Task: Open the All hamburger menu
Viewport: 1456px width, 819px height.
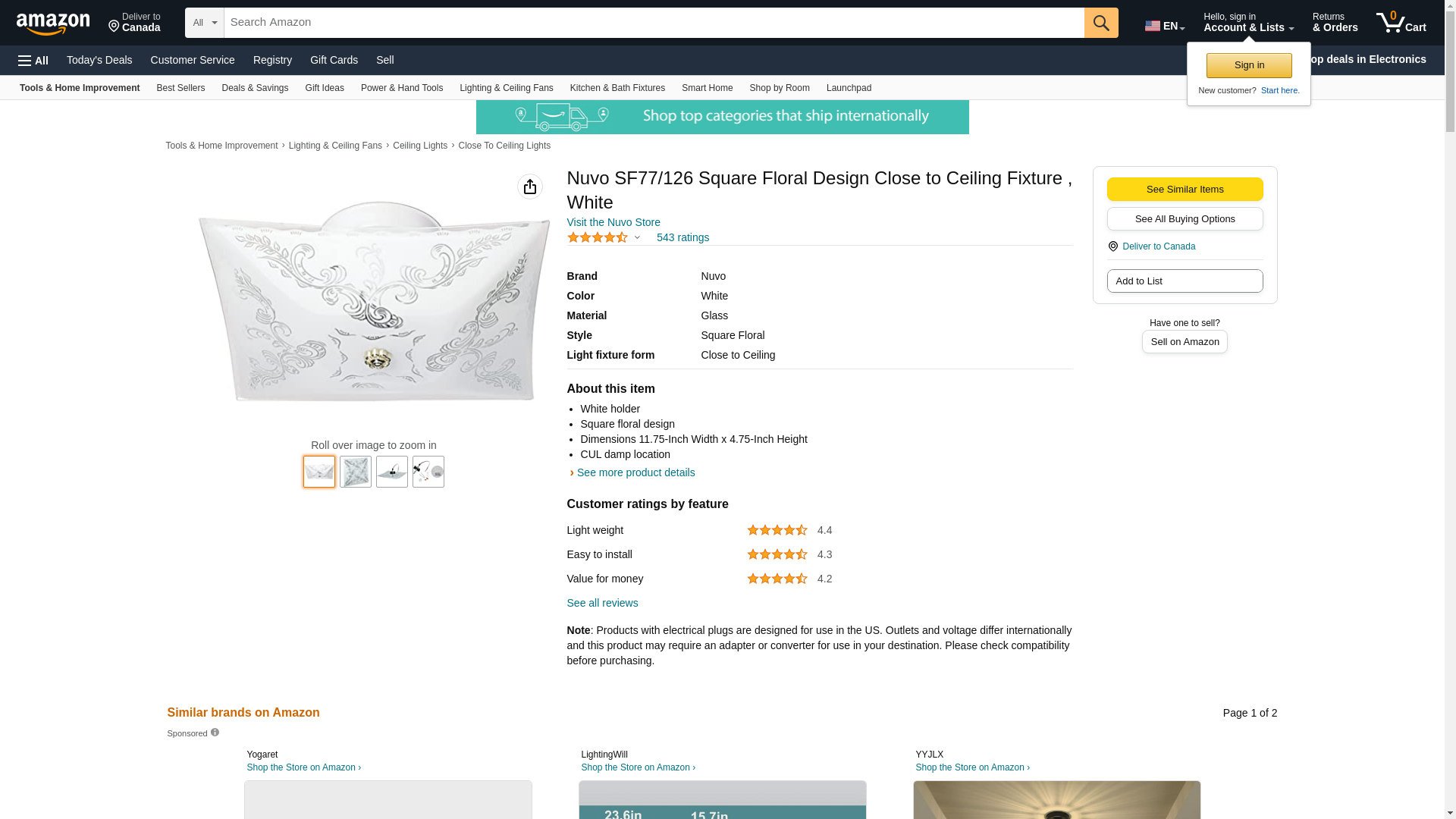Action: [33, 61]
